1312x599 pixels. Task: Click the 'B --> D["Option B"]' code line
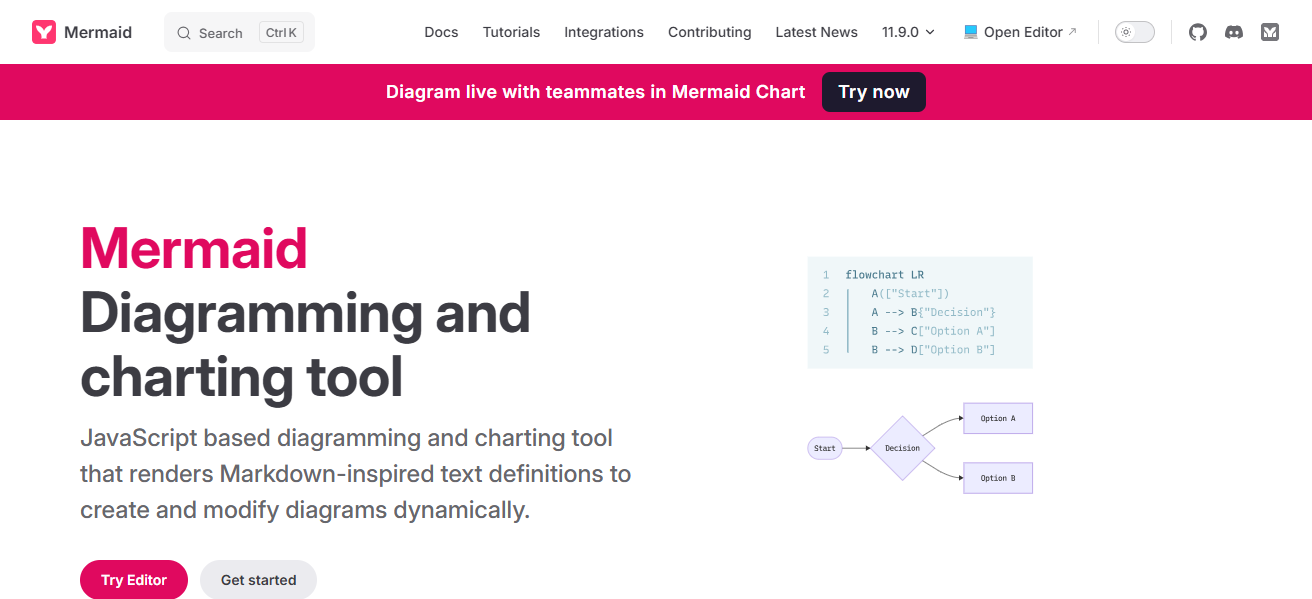click(933, 350)
